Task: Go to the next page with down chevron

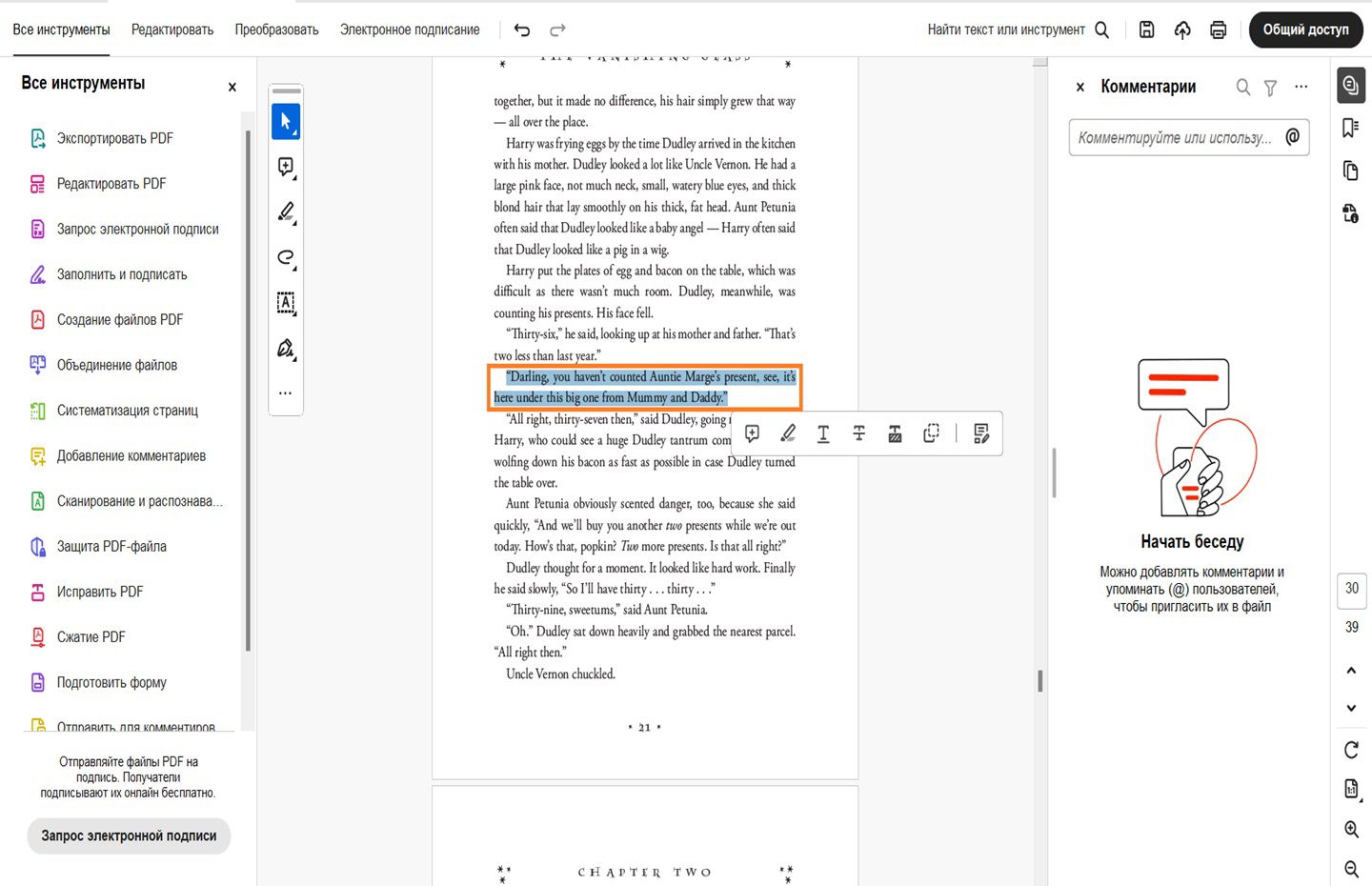Action: pyautogui.click(x=1351, y=708)
